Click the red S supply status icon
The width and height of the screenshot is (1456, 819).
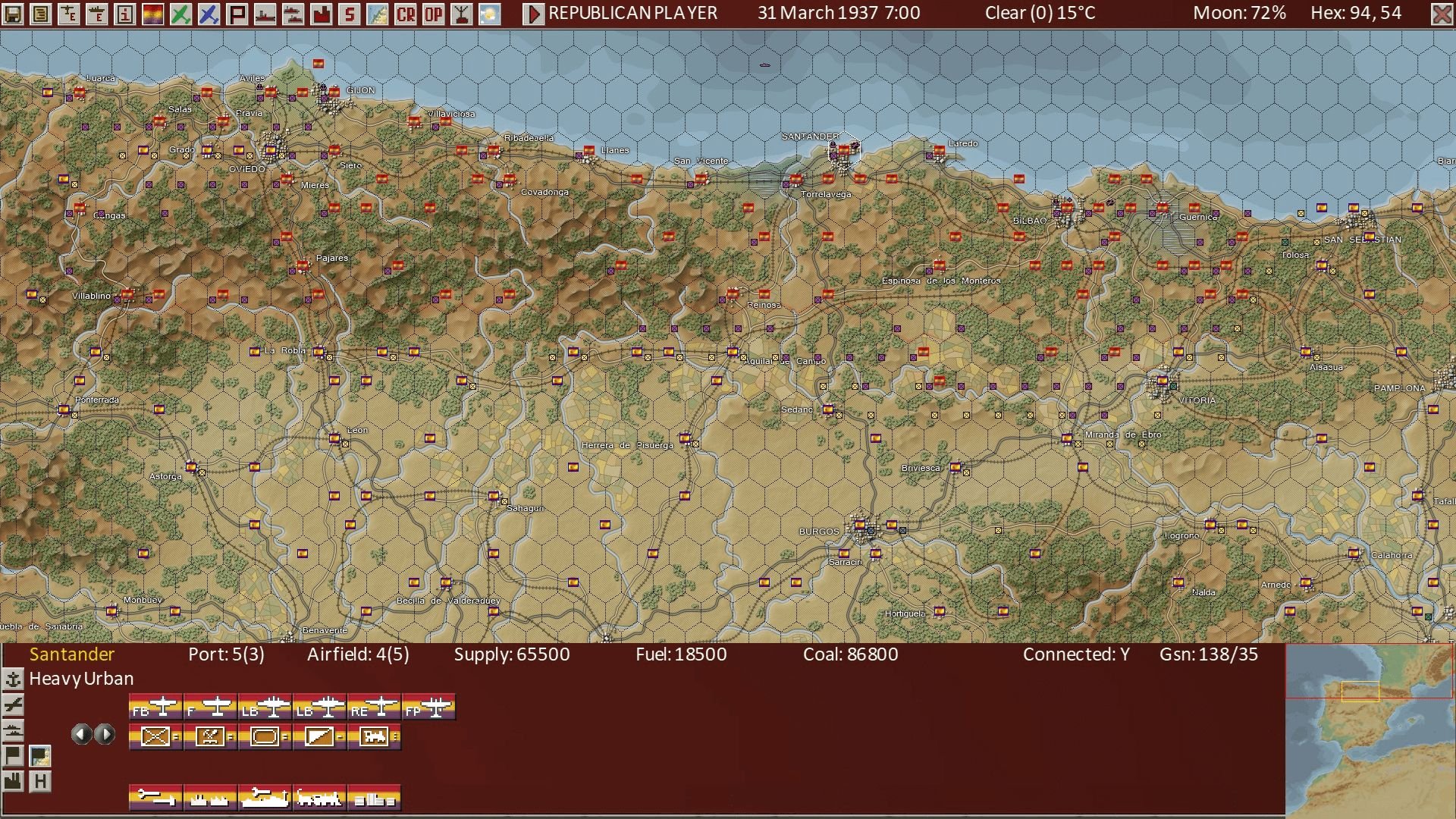(x=350, y=14)
